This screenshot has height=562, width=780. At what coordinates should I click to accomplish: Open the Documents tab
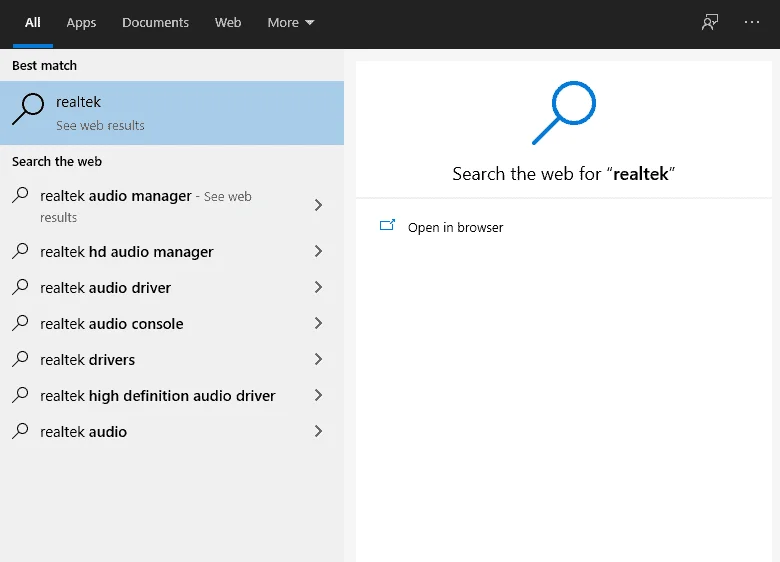[x=155, y=23]
